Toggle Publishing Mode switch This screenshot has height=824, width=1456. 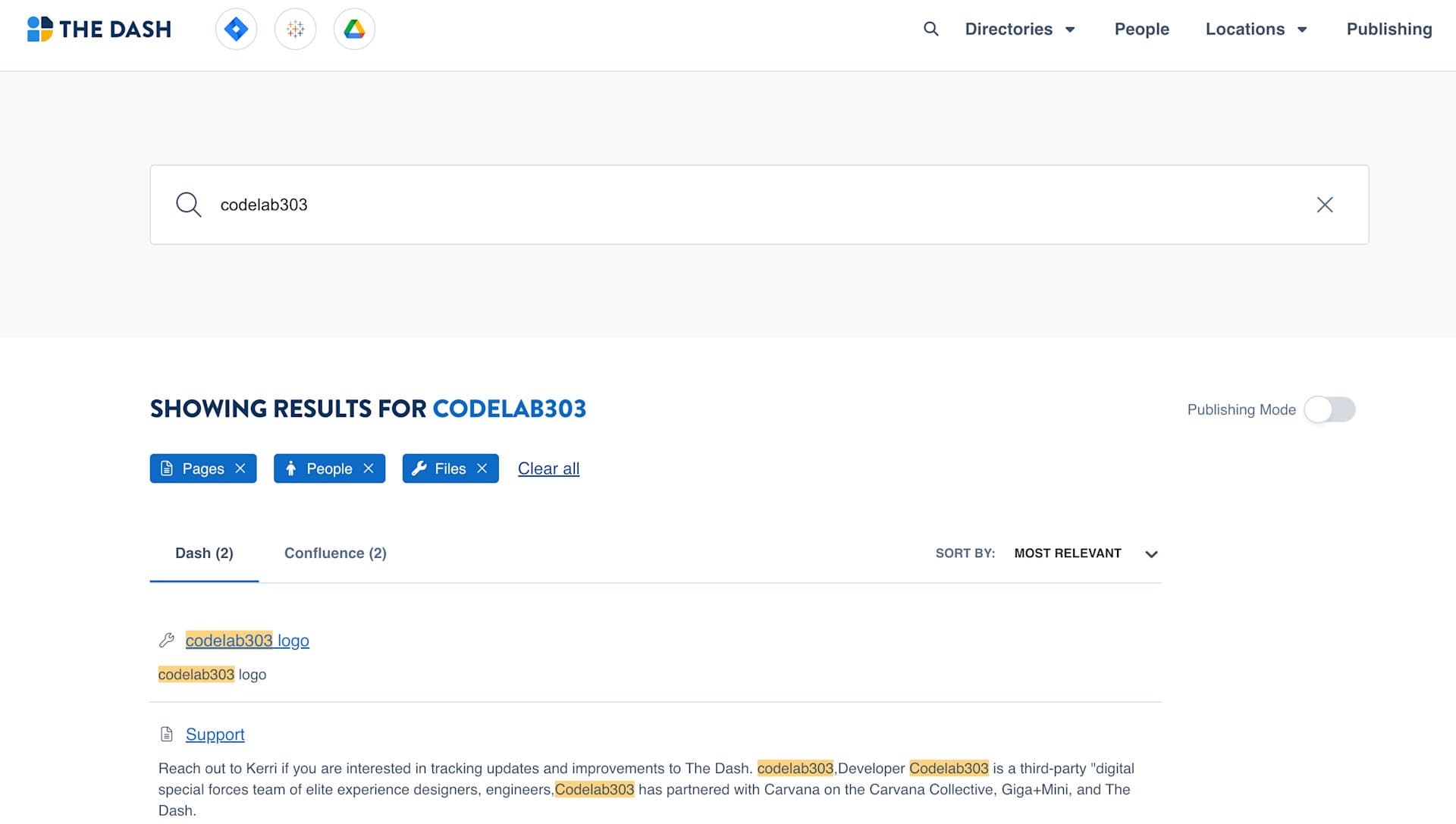(x=1329, y=409)
